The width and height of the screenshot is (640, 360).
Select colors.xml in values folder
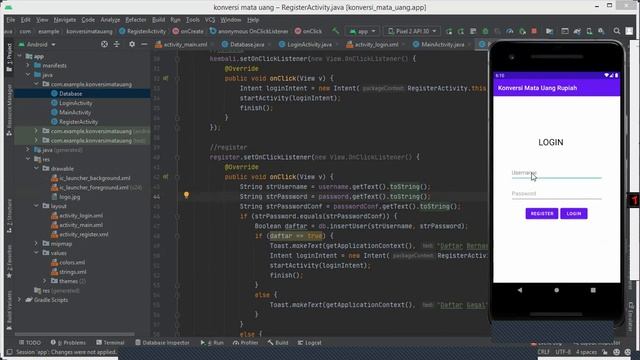point(72,262)
